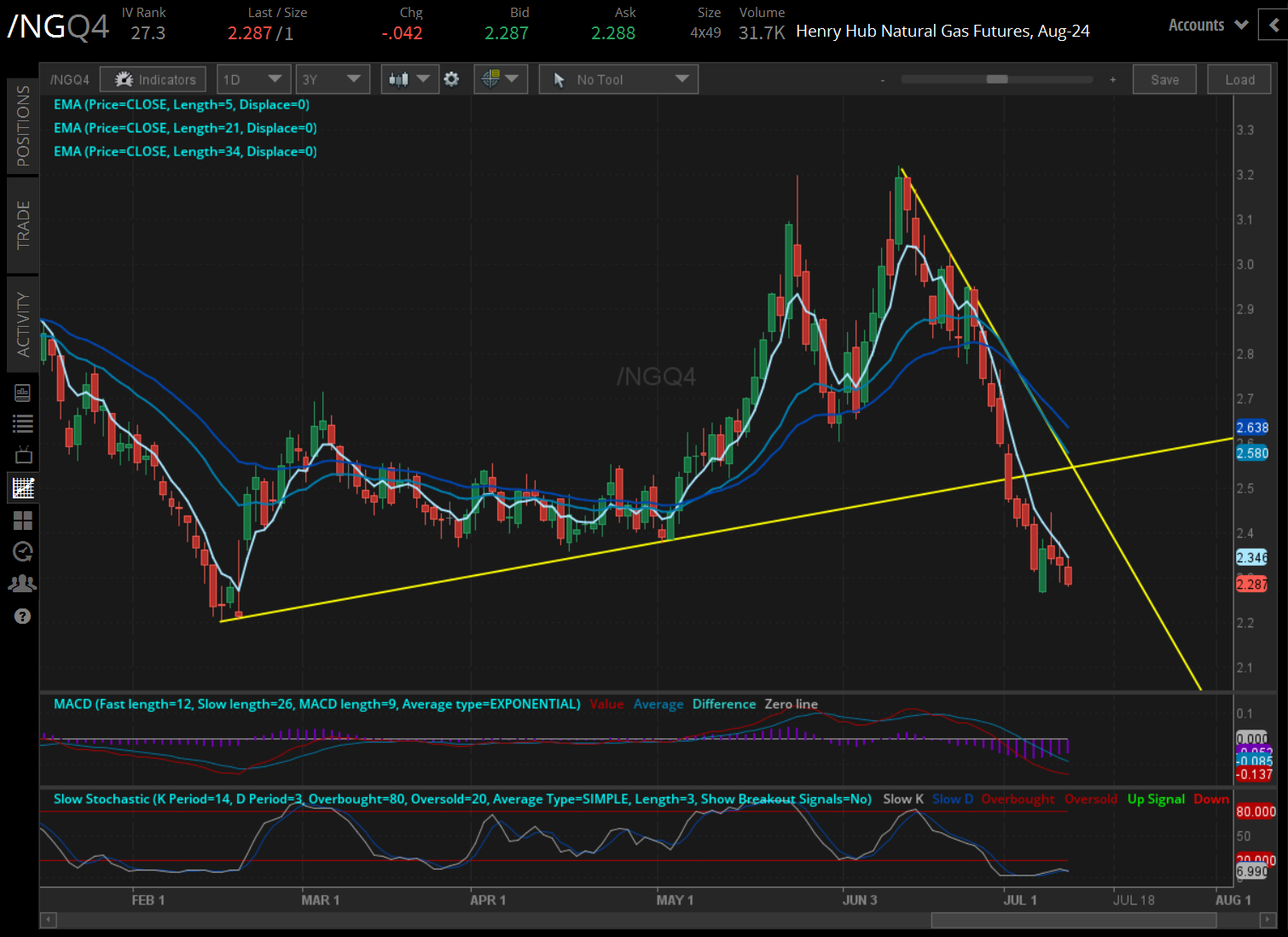
Task: Click the JUN 3 date axis label
Action: [860, 899]
